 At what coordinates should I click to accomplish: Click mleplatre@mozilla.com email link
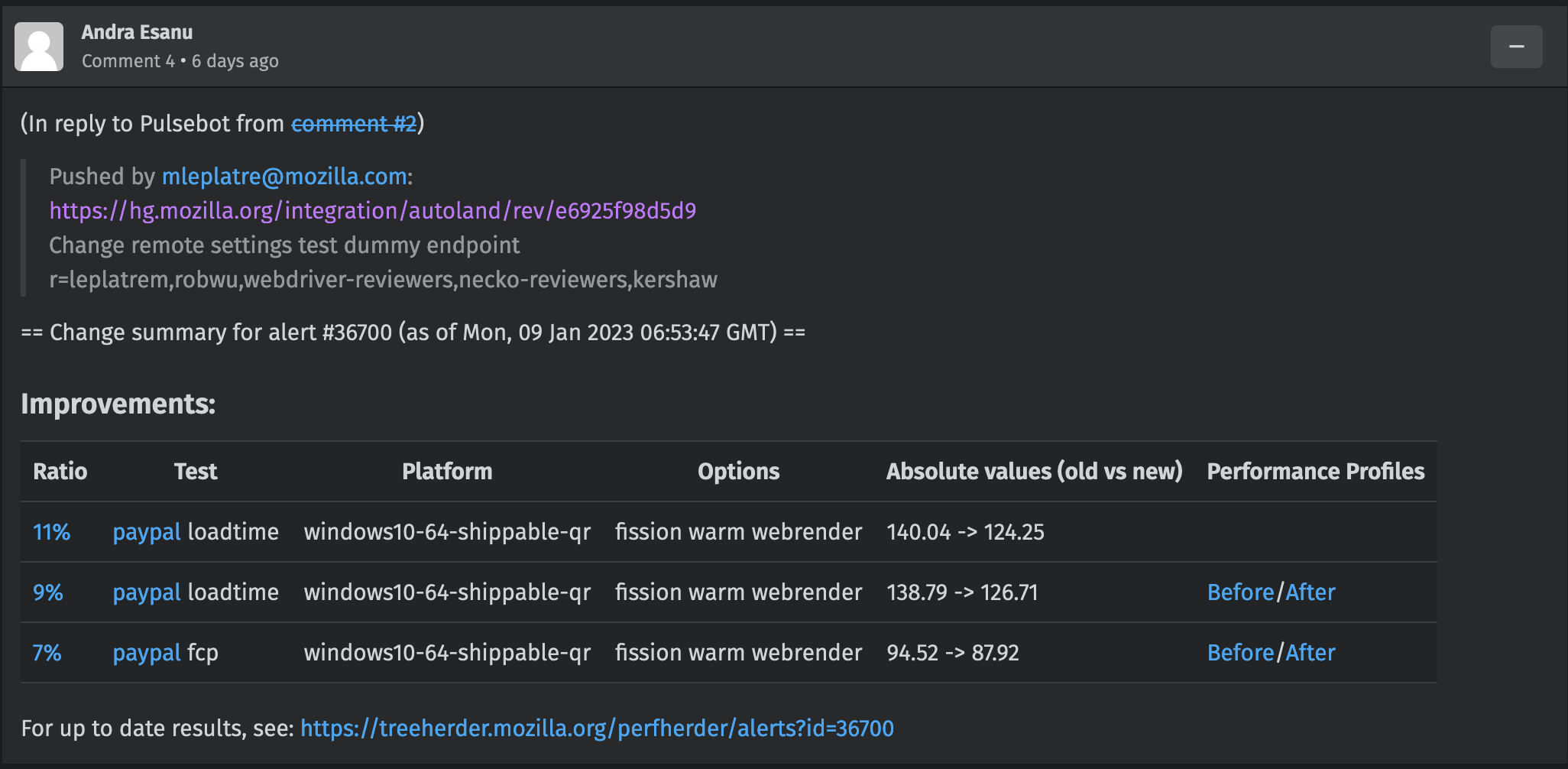click(x=284, y=177)
